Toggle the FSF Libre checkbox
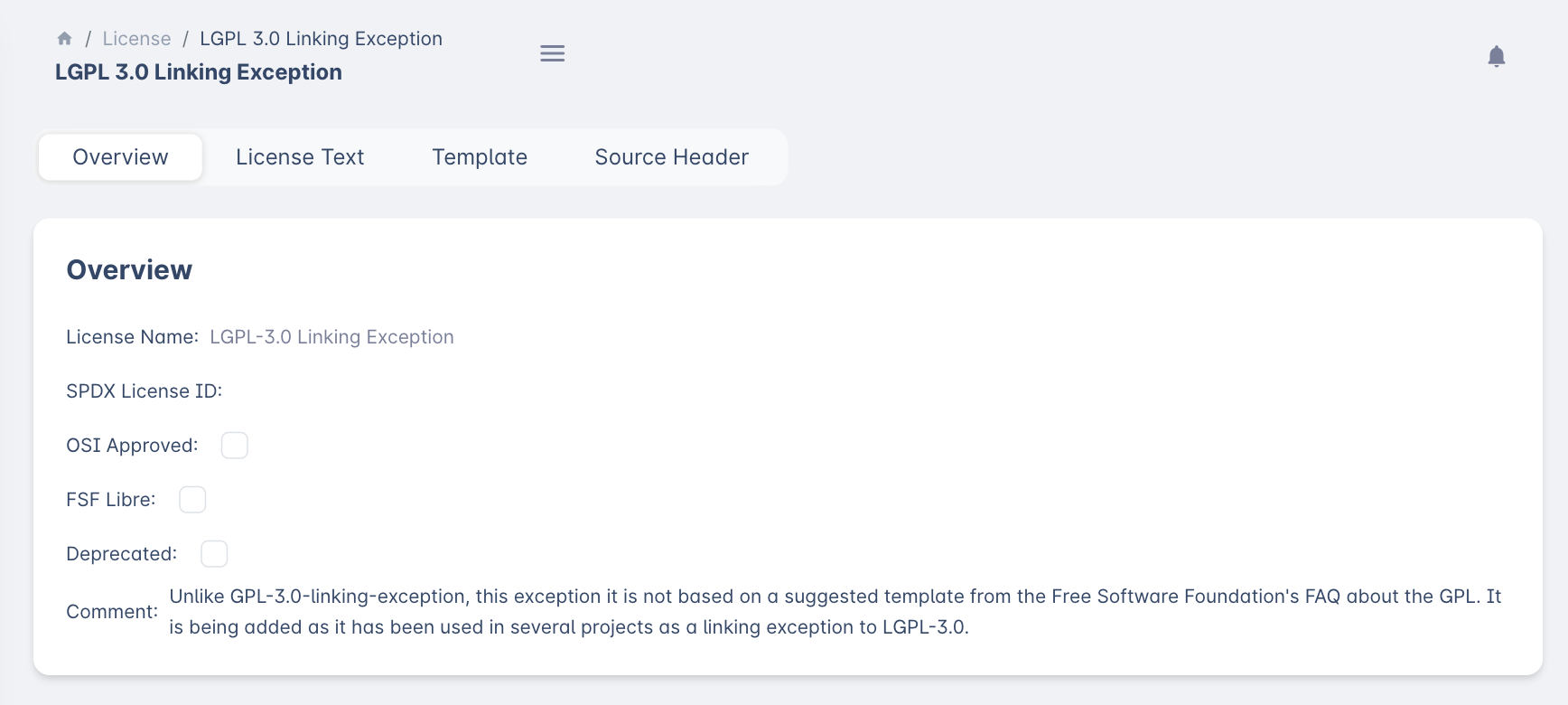This screenshot has width=1568, height=705. [192, 500]
